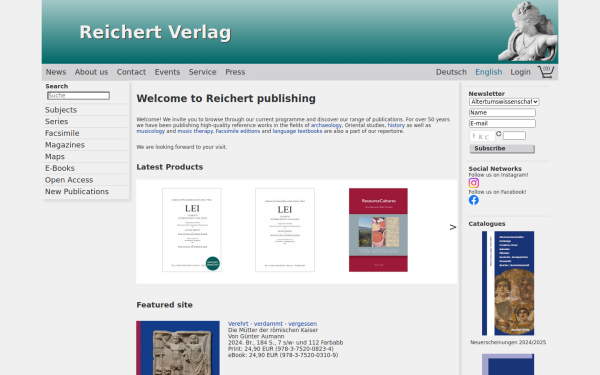Switch language to Deutsch
The image size is (600, 375).
[x=451, y=72]
